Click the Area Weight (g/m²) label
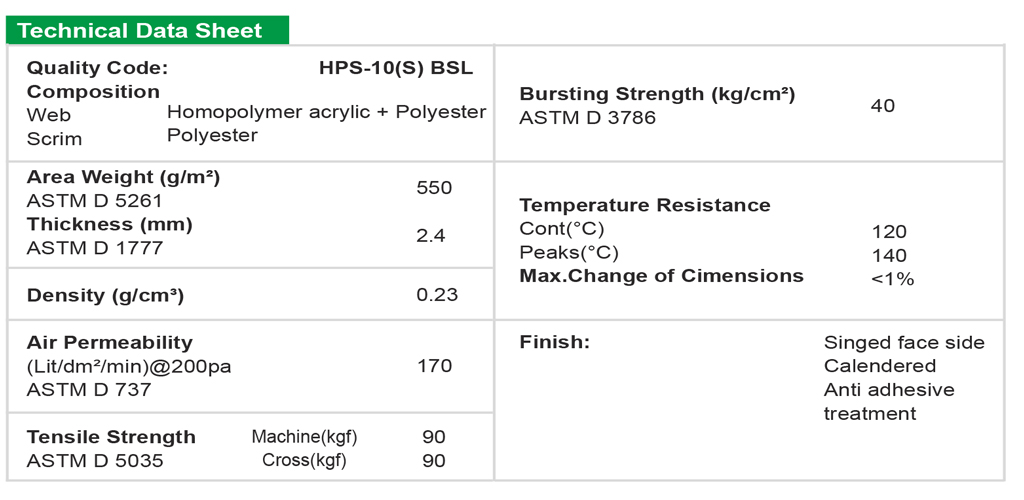 coord(123,177)
